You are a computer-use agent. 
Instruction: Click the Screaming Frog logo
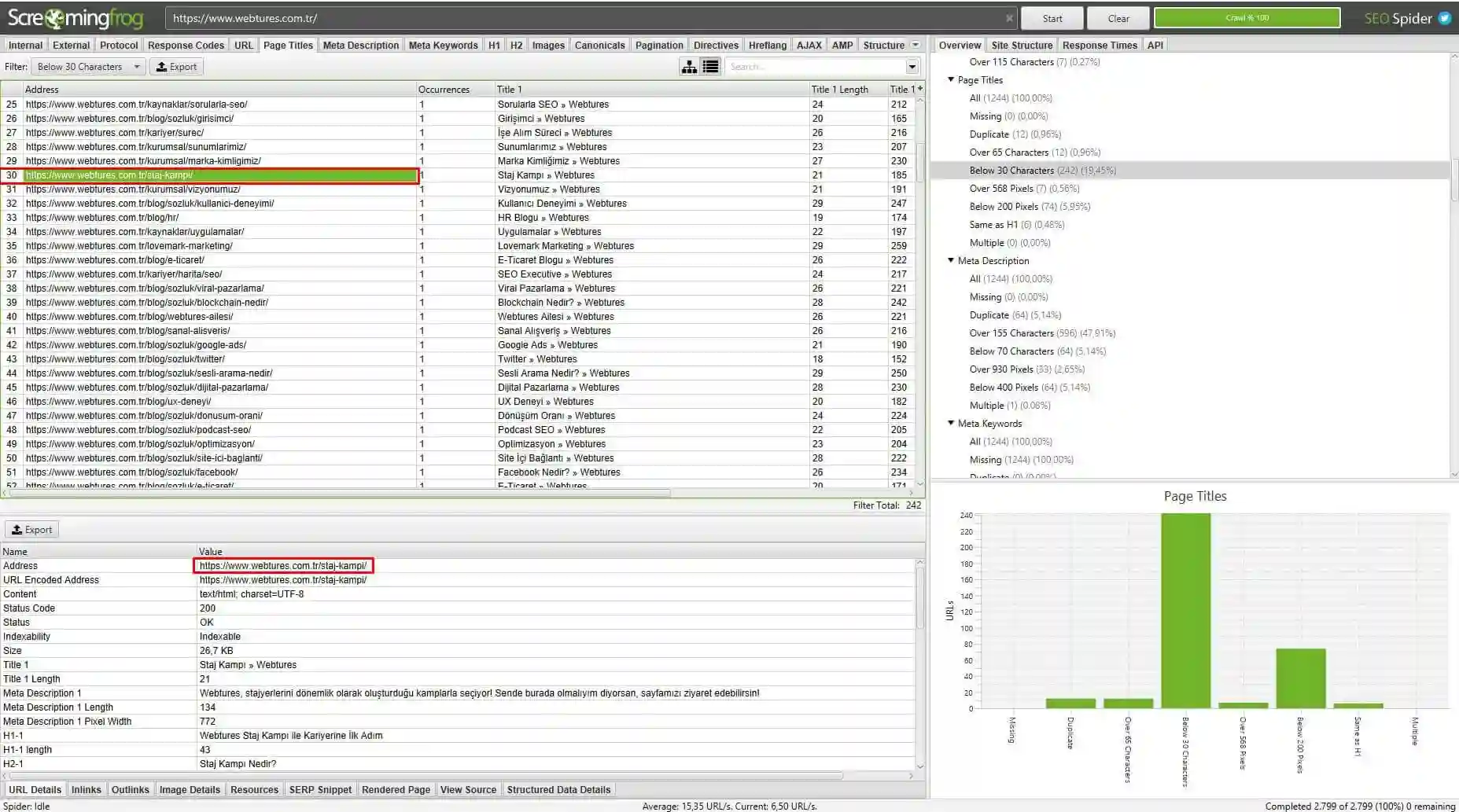[x=75, y=17]
